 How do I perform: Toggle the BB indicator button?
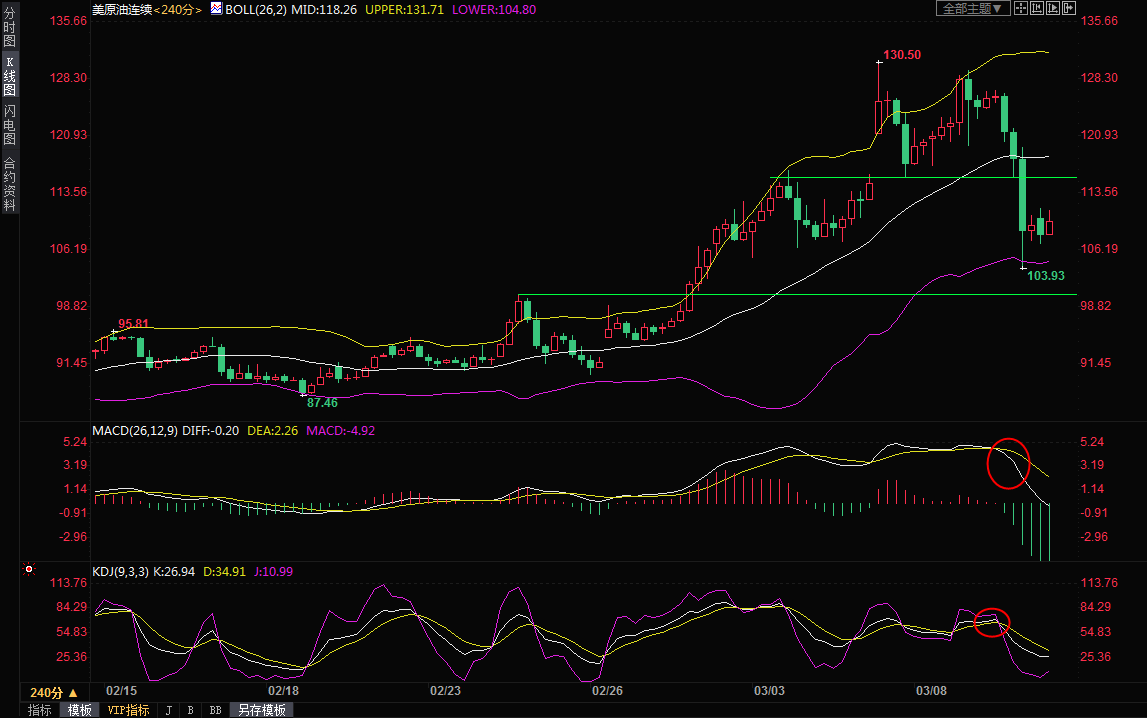(214, 710)
